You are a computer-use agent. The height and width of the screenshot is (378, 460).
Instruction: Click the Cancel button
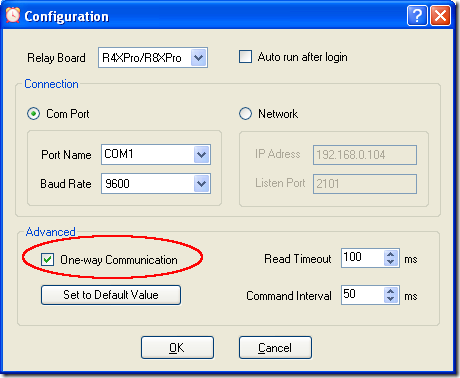[x=275, y=347]
